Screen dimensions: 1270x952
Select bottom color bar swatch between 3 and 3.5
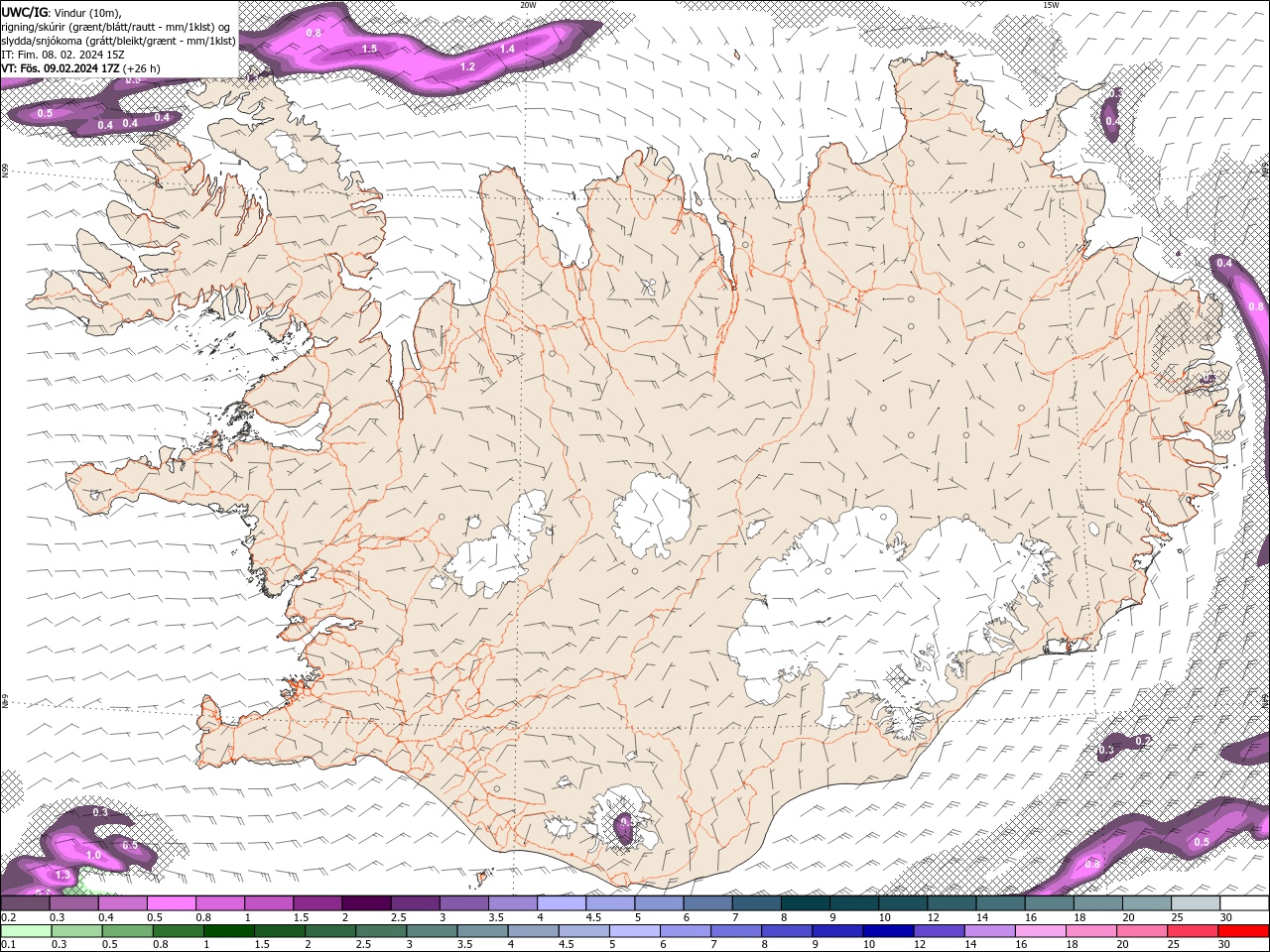pos(431,931)
